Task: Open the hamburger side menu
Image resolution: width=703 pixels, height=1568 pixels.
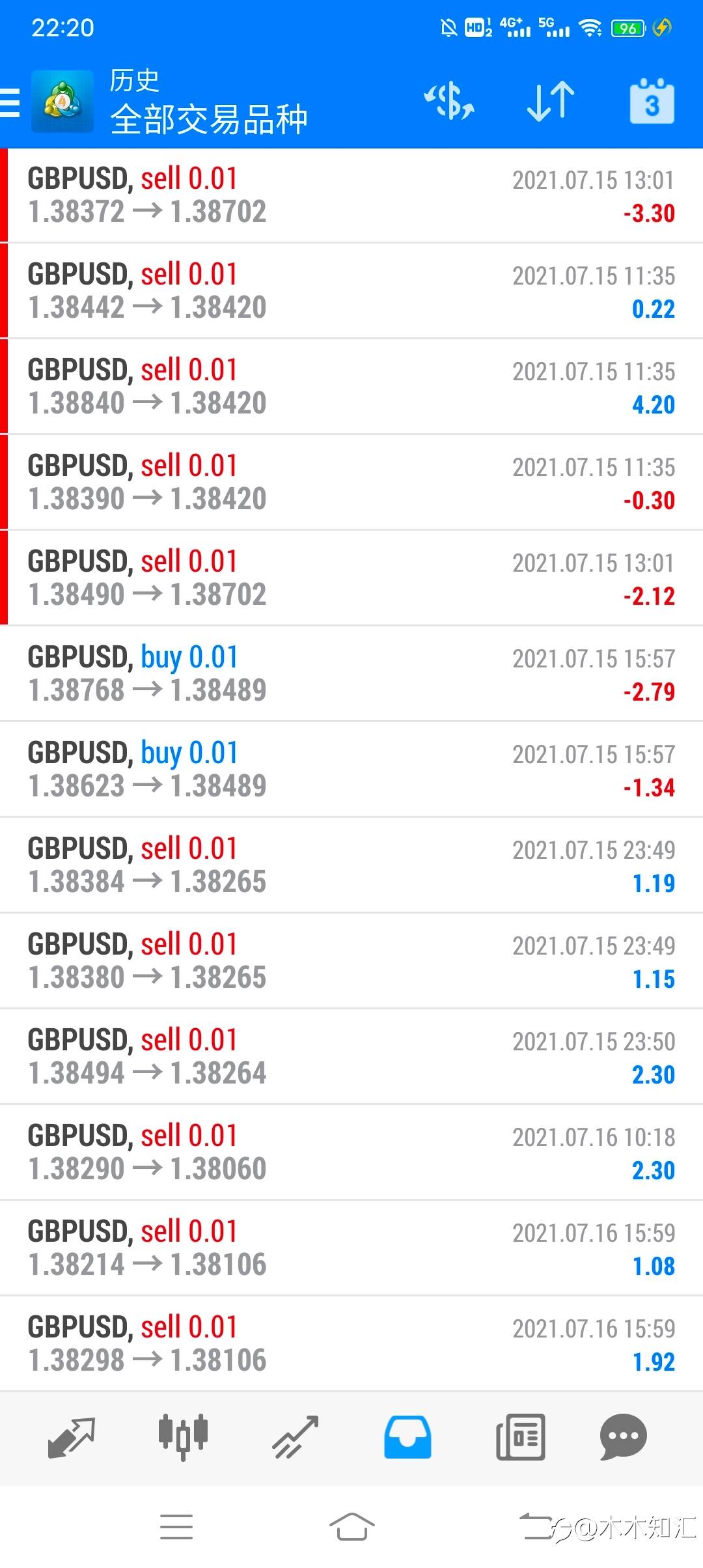Action: (x=10, y=103)
